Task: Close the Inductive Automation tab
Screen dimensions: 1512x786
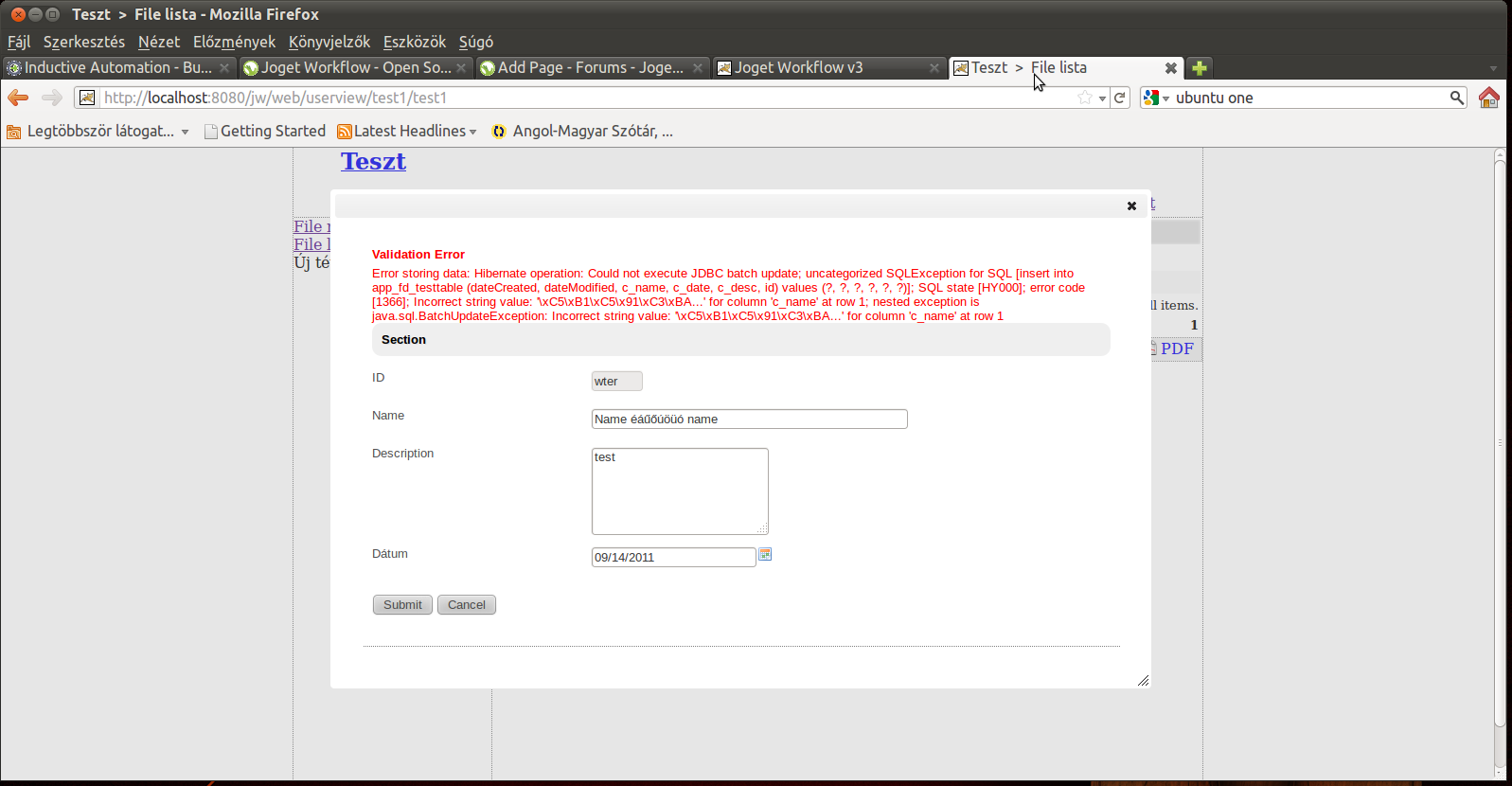Action: [224, 68]
